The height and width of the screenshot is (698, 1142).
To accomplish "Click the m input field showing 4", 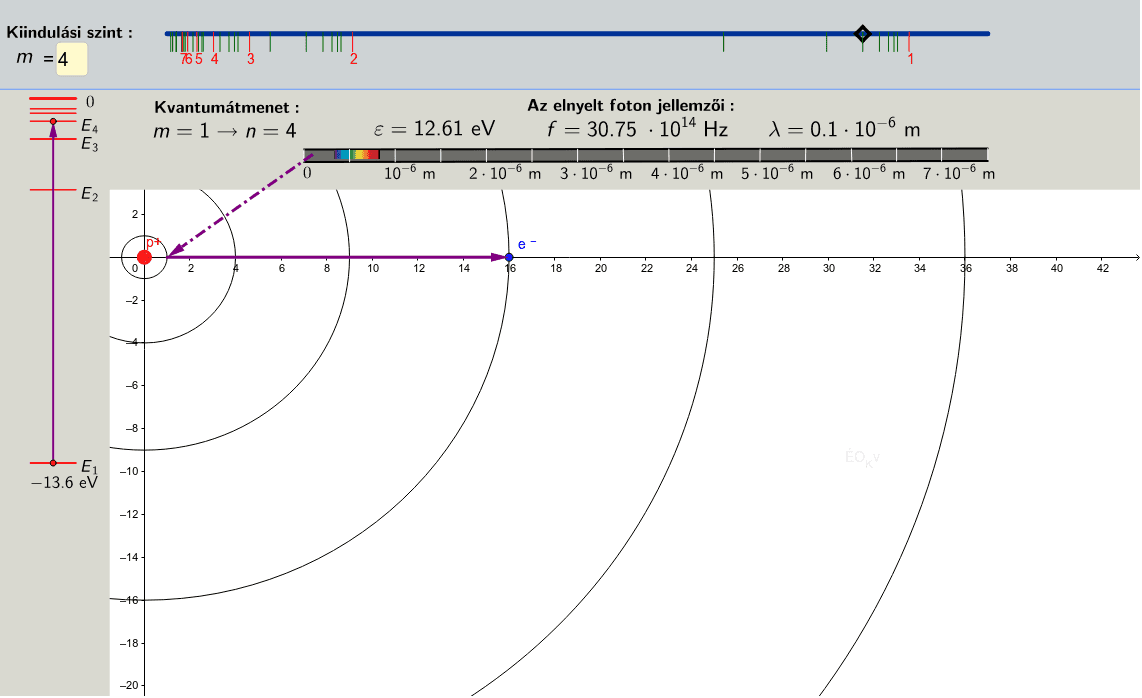I will pos(72,59).
